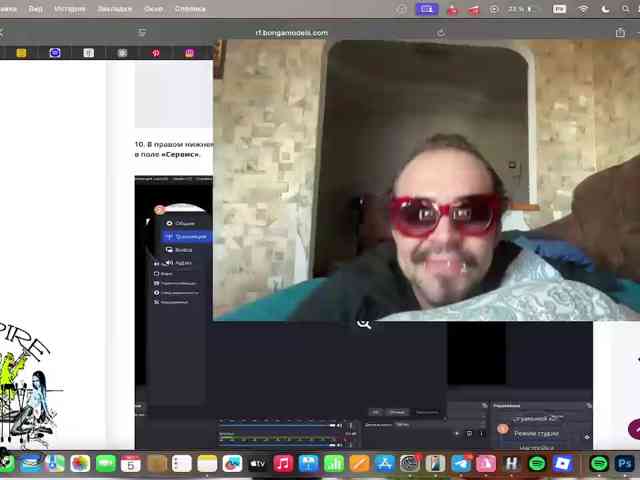Screen dimensions: 640x480
Task: Open the Закладки menu
Action: [x=115, y=9]
